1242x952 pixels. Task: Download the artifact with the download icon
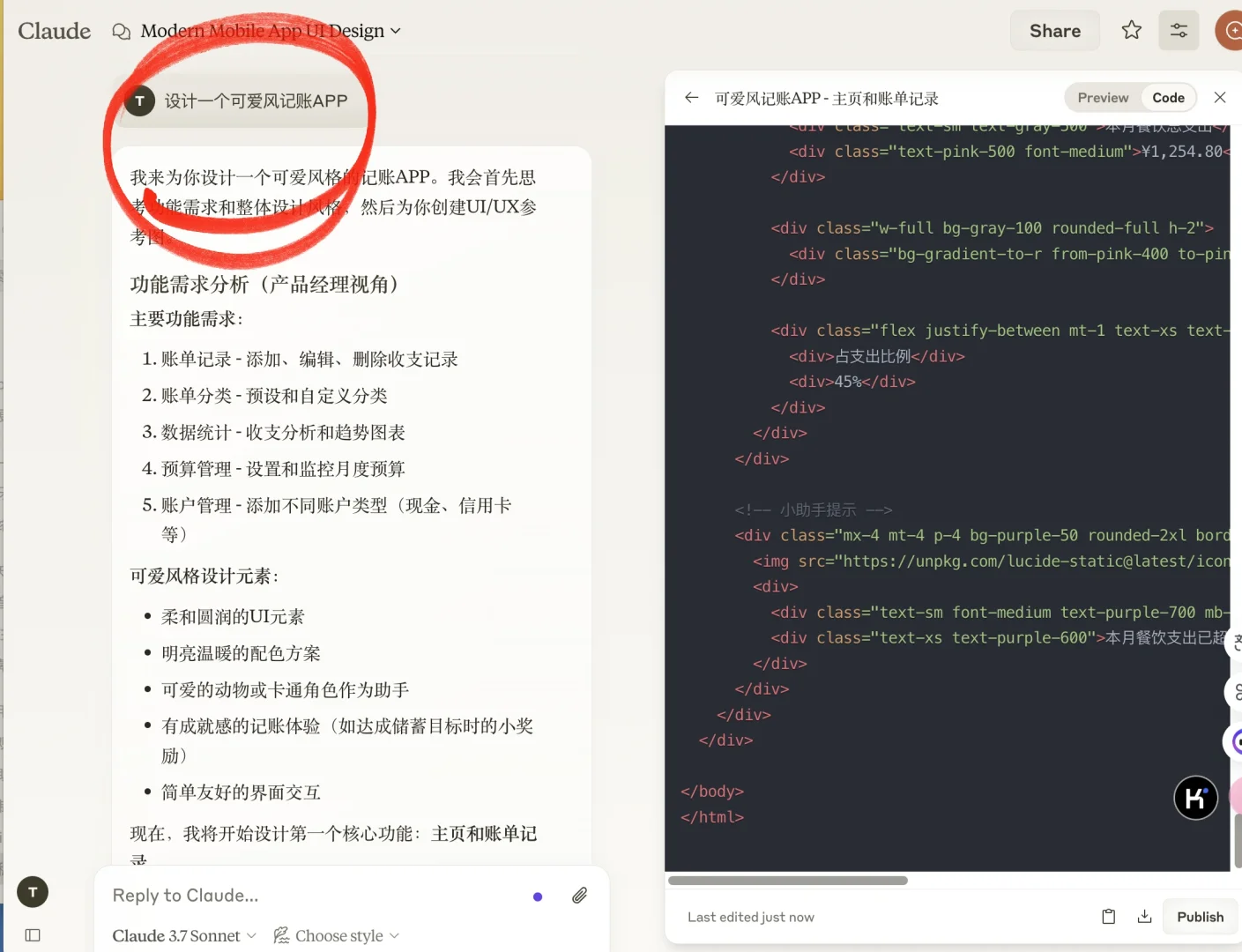1144,916
